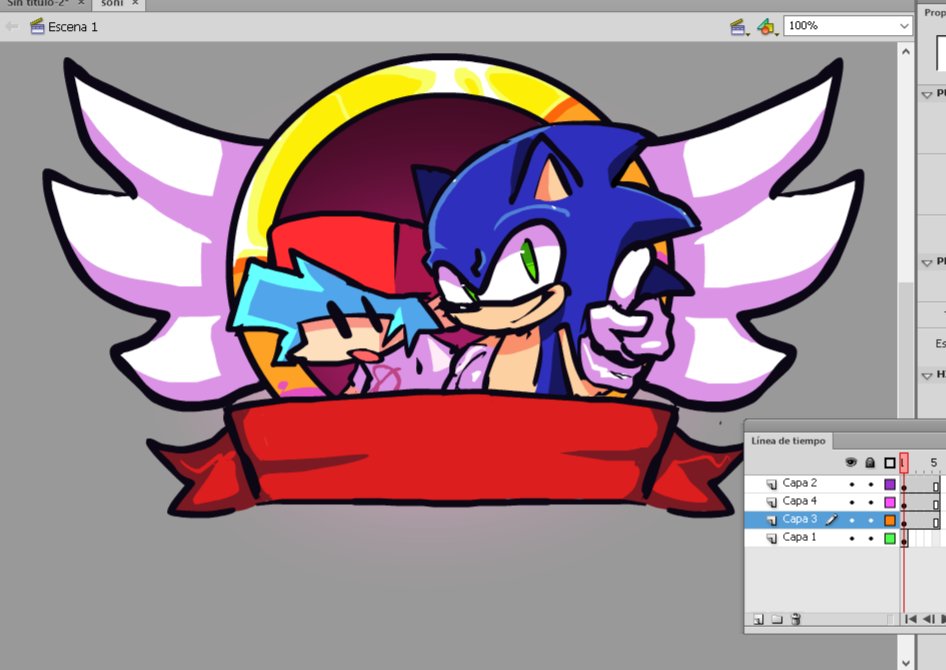Click the trash icon to delete layer
Screen dimensions: 946x670
point(796,619)
